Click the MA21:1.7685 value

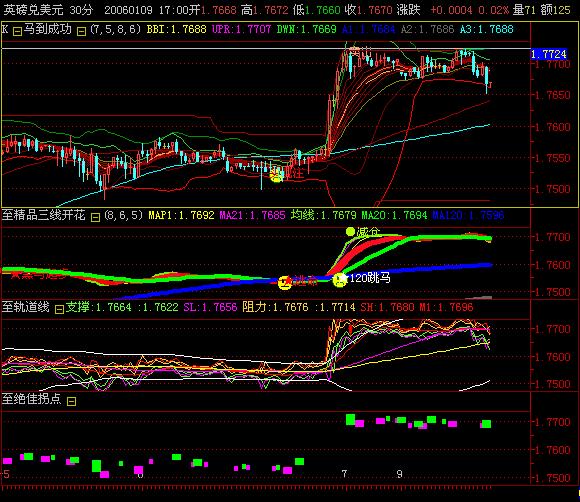(252, 215)
